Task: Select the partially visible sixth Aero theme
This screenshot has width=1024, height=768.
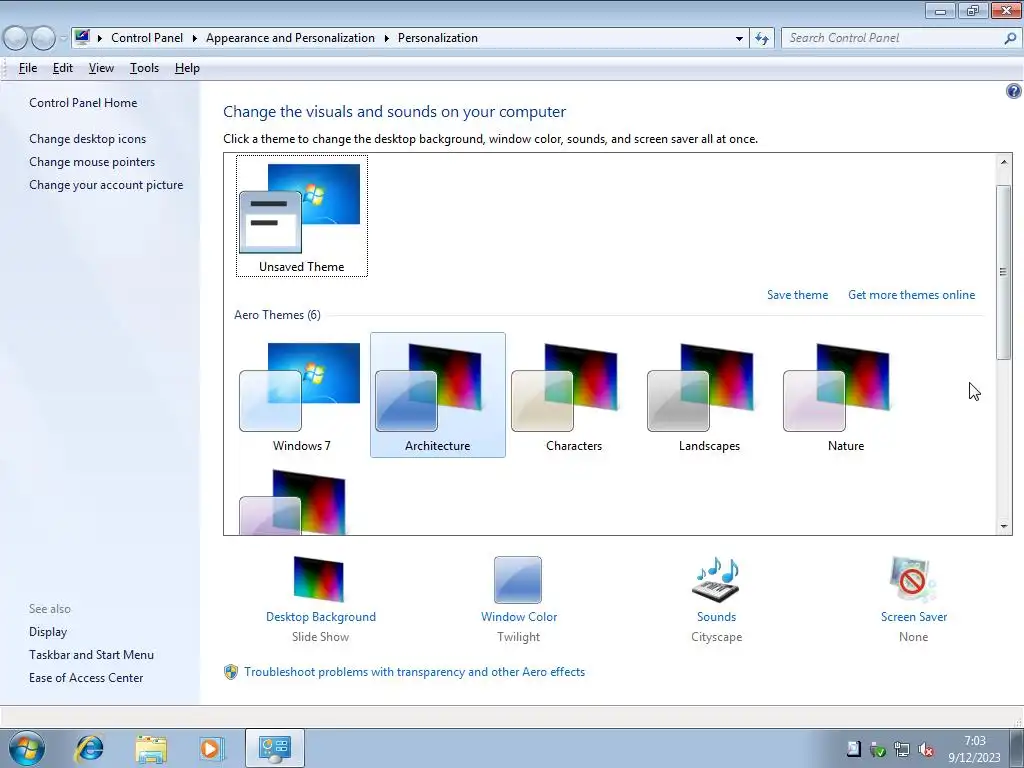Action: point(293,502)
